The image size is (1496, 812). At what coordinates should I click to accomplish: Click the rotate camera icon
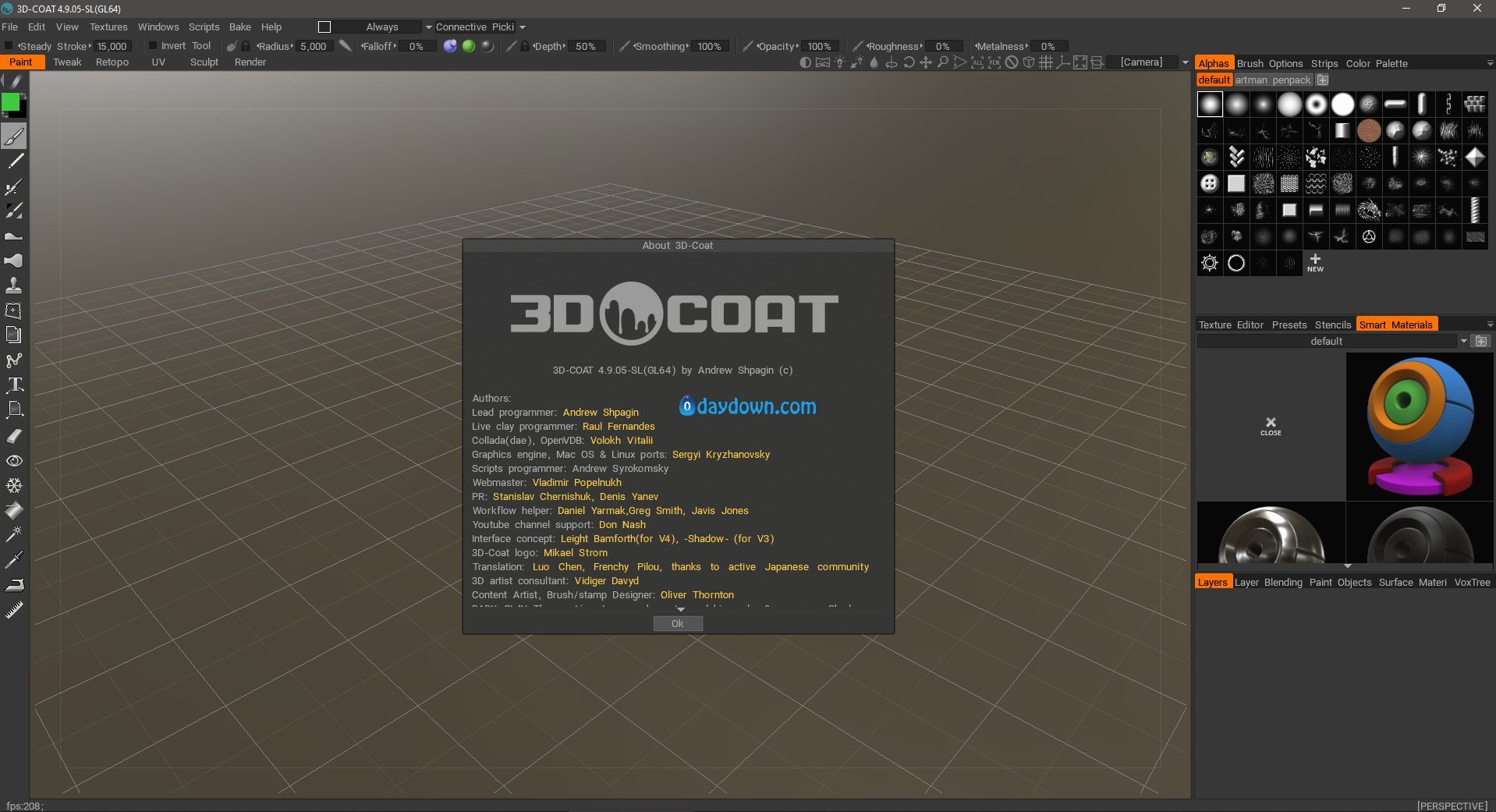click(x=909, y=62)
